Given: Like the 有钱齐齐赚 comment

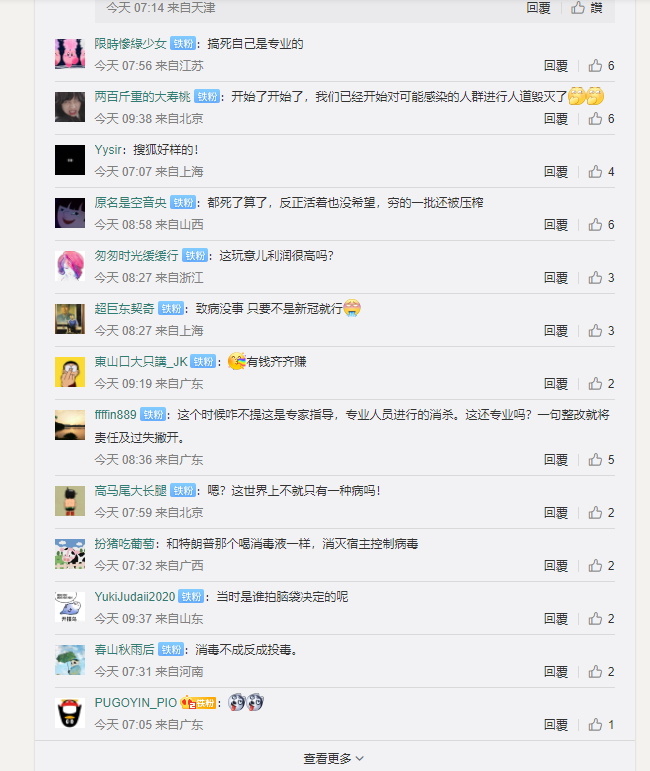Looking at the screenshot, I should click(x=601, y=384).
